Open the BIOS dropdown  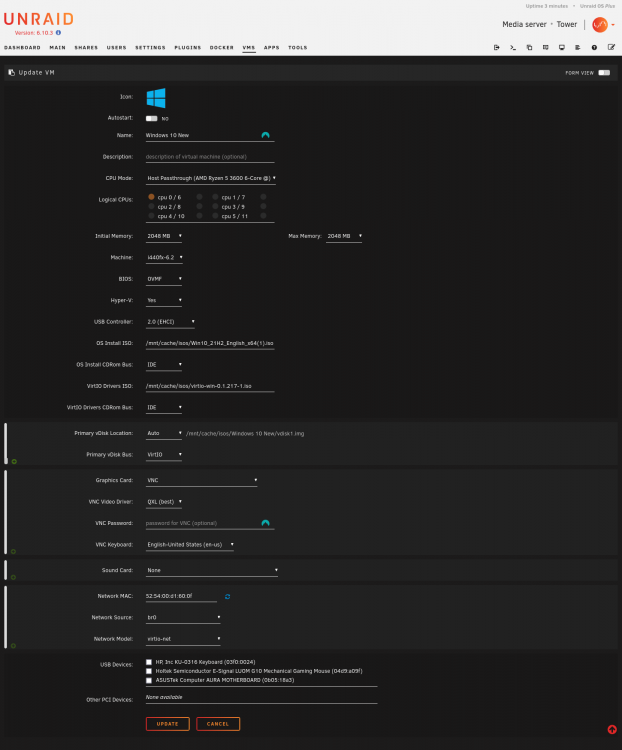click(x=164, y=279)
